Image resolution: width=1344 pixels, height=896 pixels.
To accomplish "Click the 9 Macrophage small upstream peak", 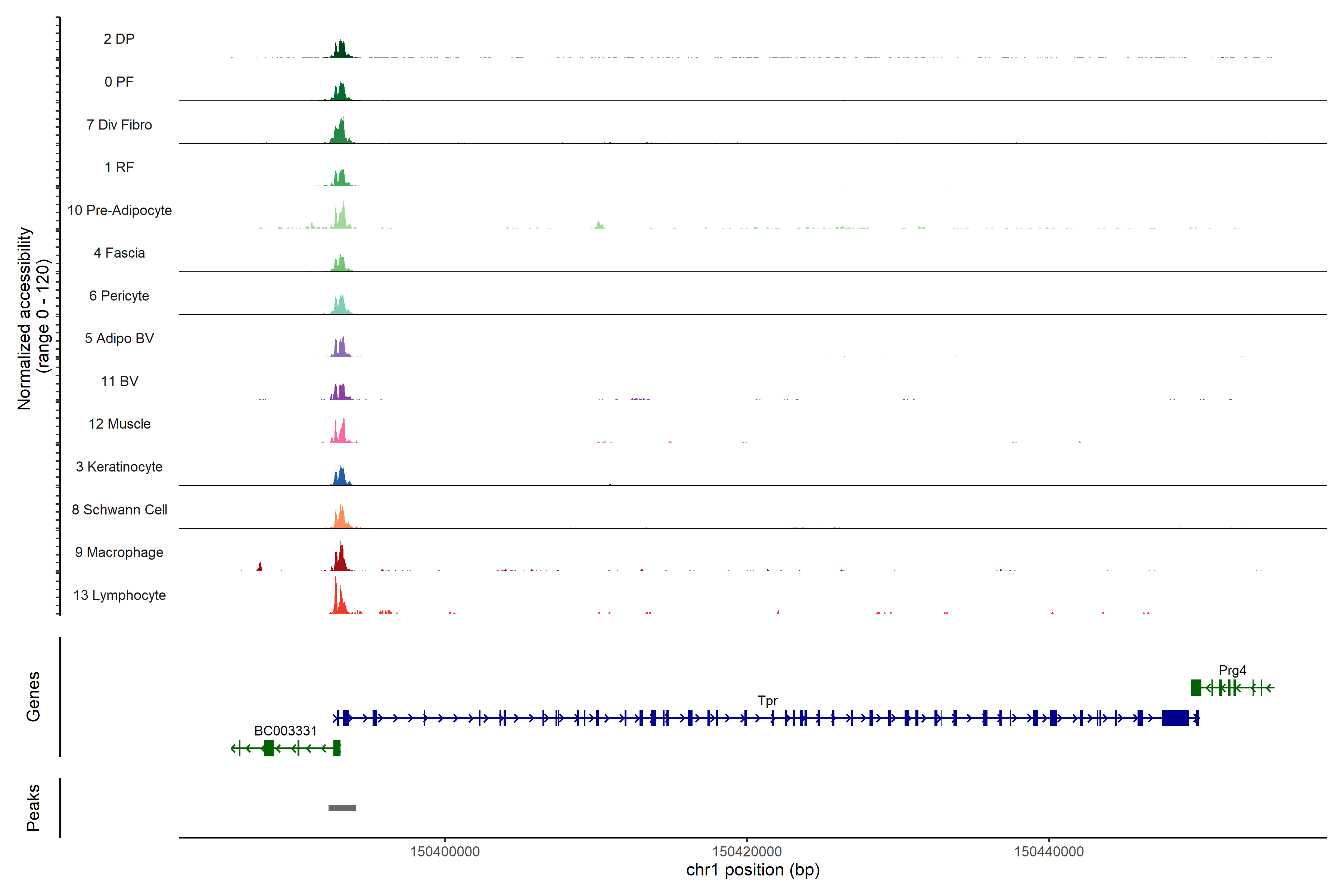I will 259,567.
